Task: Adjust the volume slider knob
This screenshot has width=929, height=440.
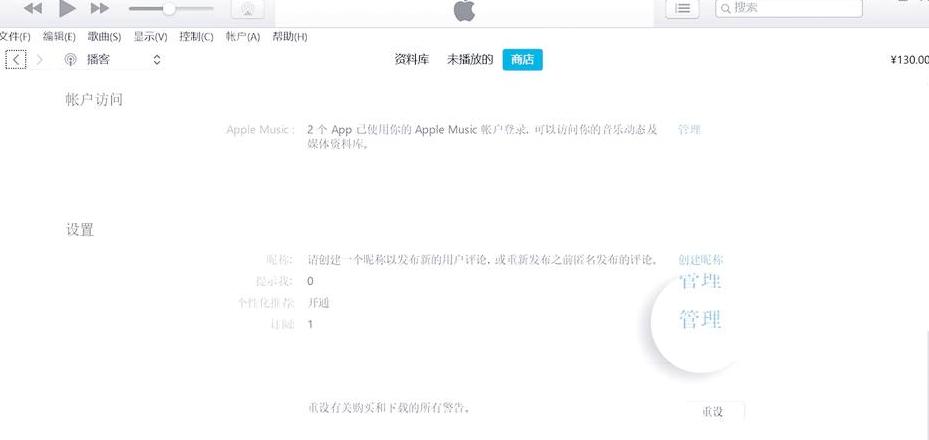Action: pos(169,8)
